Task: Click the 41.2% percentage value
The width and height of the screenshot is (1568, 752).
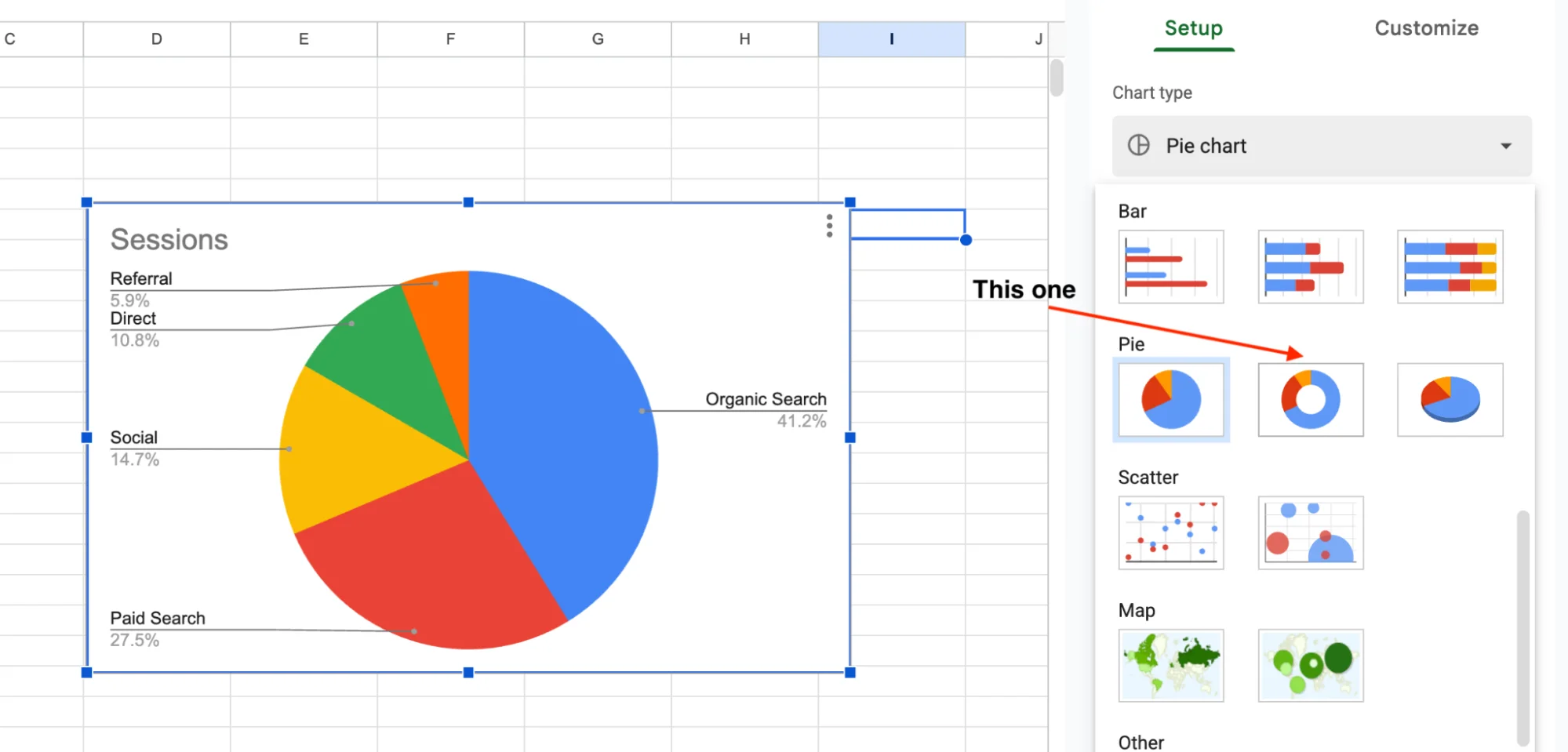Action: coord(802,421)
